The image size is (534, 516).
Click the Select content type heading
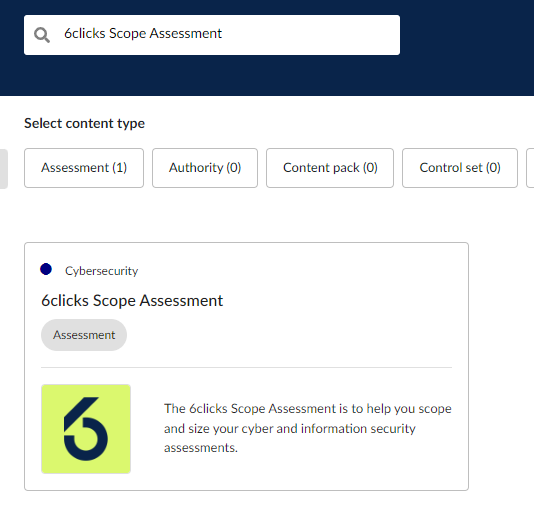pos(84,123)
